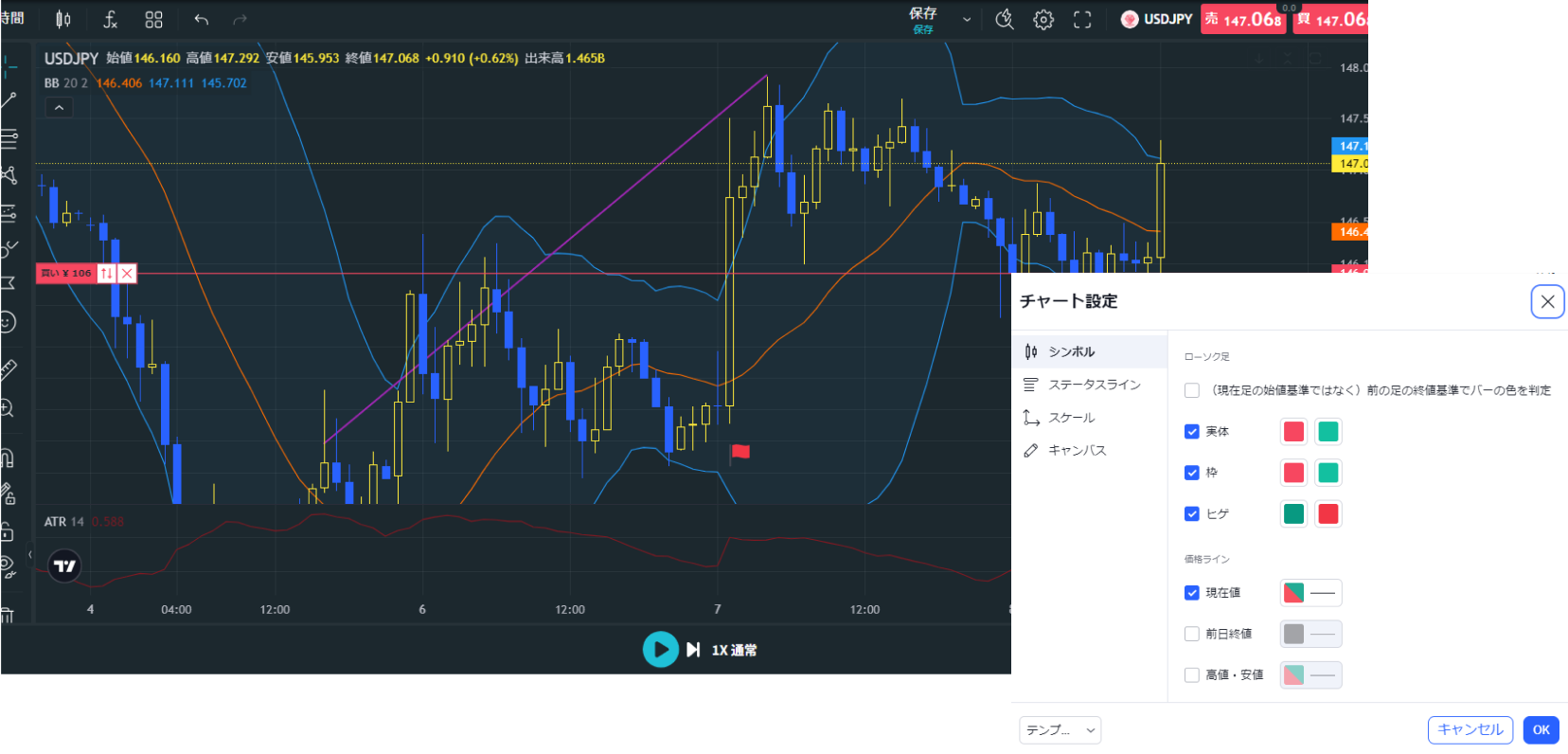1568x754 pixels.
Task: Open the テンプレート dropdown
Action: pyautogui.click(x=1060, y=730)
